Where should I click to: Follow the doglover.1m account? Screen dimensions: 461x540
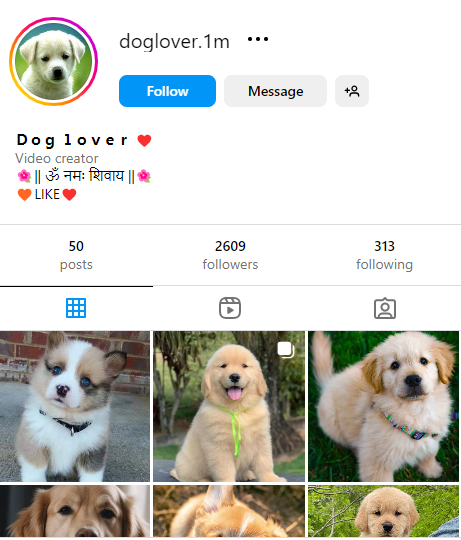coord(167,91)
